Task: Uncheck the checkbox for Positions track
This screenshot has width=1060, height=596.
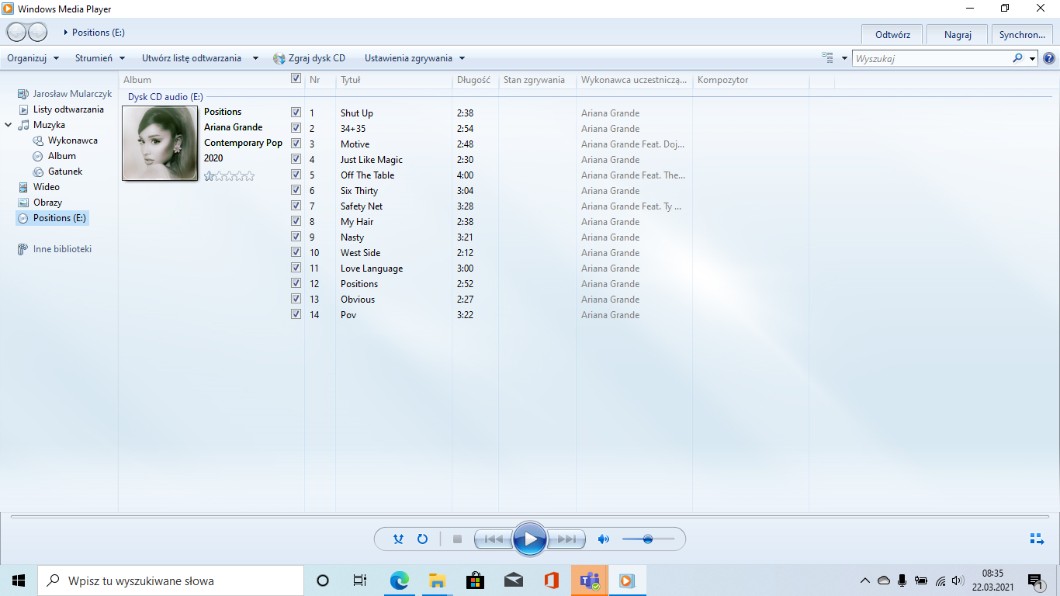Action: point(296,284)
